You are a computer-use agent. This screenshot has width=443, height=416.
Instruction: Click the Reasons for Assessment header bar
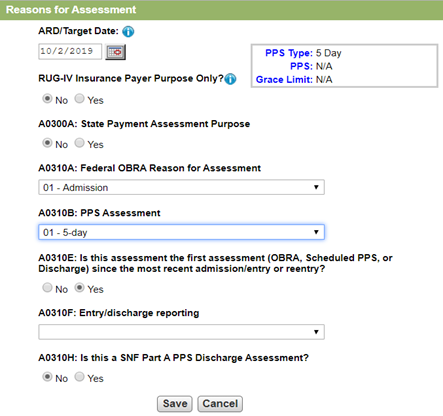[x=221, y=10]
